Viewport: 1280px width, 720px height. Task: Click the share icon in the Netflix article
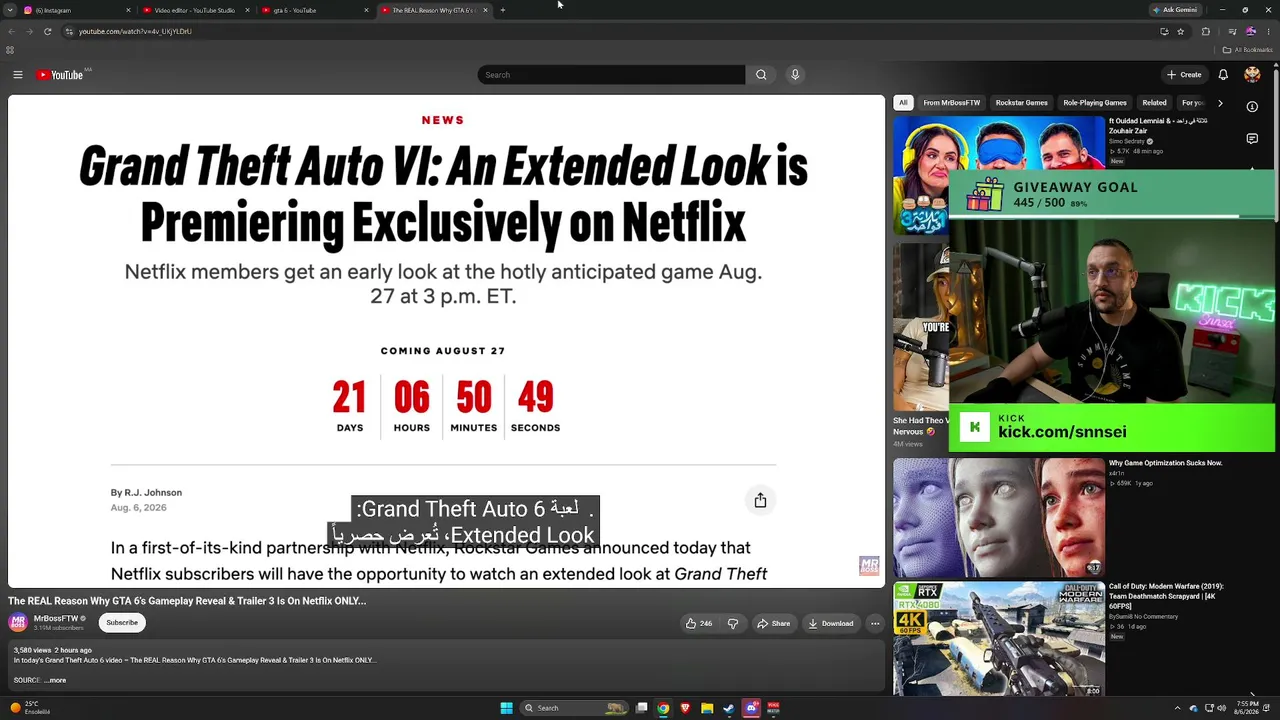760,500
